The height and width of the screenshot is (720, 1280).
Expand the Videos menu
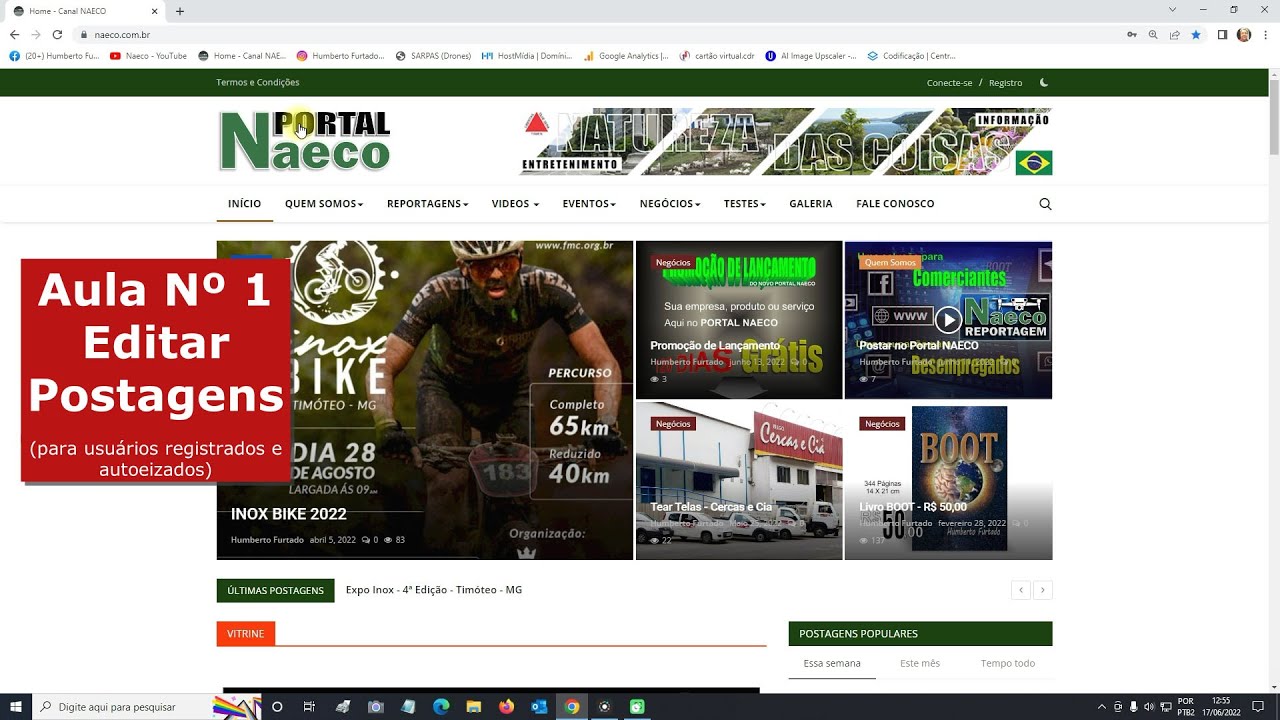coord(515,204)
